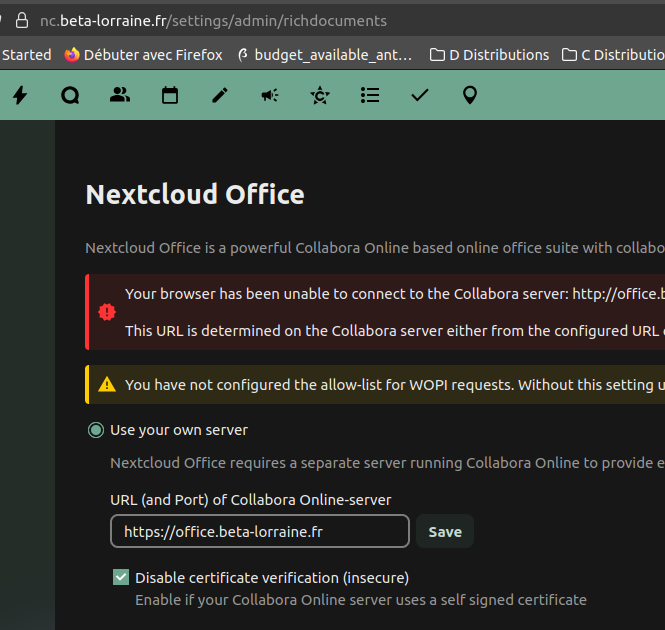Expand the C Distributions bookmark folder
The image size is (665, 630).
(613, 55)
